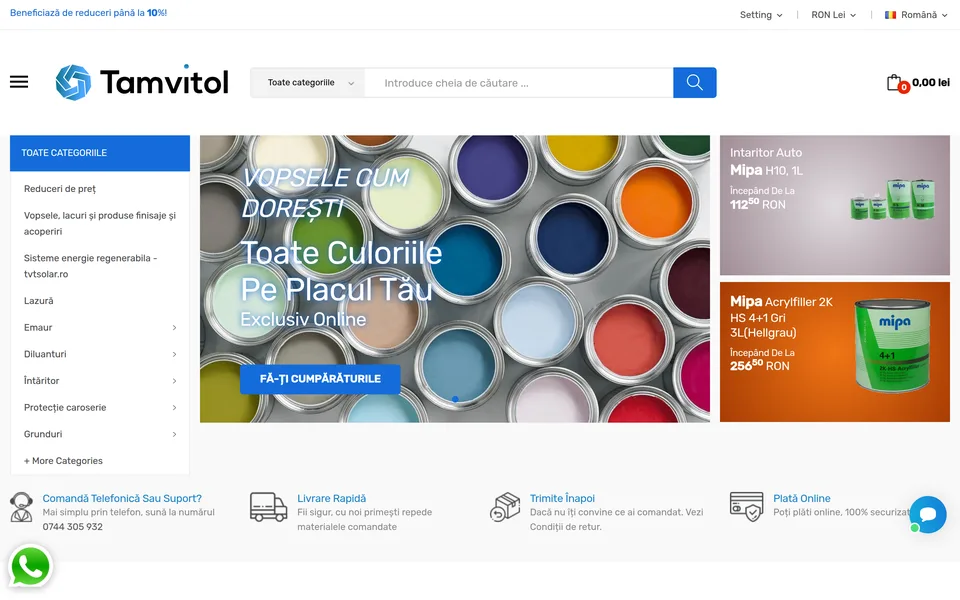Focus the search keyword input field

pos(519,83)
